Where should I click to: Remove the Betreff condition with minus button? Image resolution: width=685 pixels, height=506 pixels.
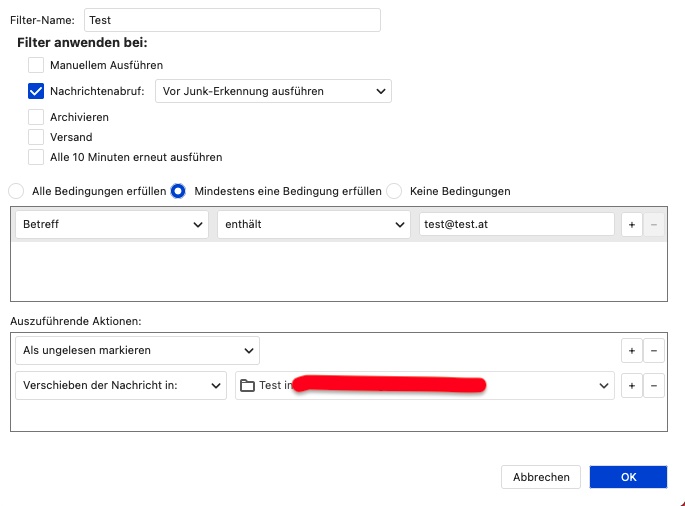tap(654, 225)
